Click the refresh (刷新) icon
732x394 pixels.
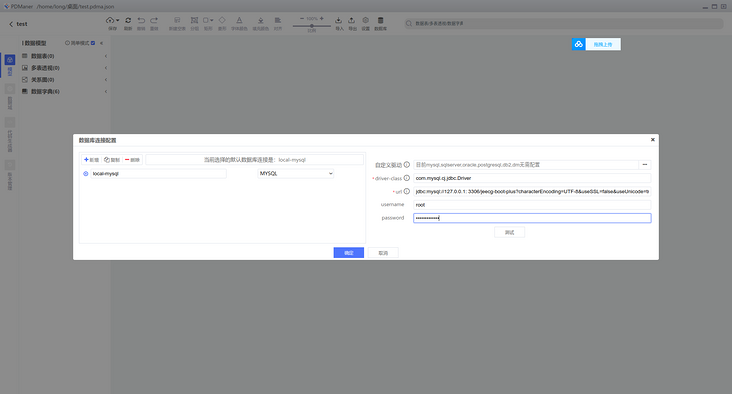click(x=128, y=20)
